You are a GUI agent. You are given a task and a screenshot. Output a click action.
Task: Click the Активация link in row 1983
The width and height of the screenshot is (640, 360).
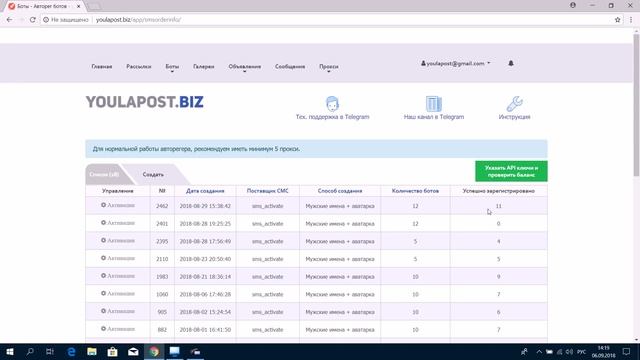tap(121, 276)
